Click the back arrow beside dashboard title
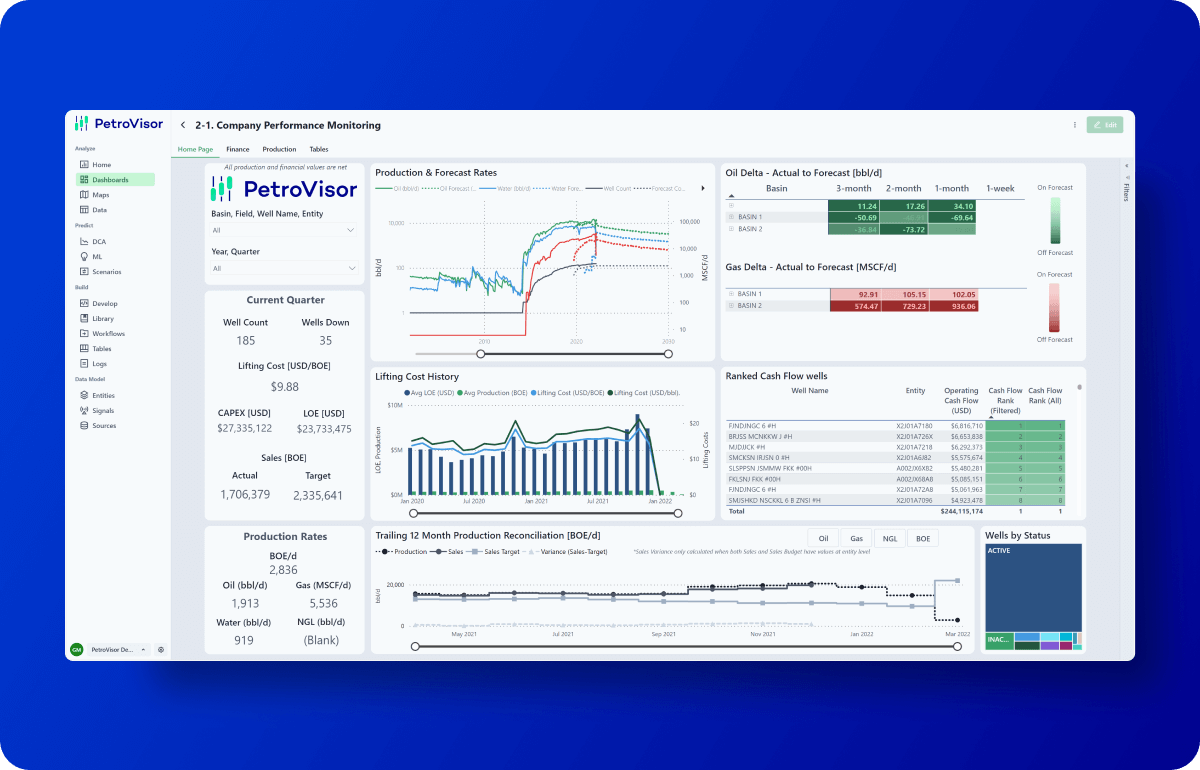This screenshot has width=1200, height=770. (183, 125)
